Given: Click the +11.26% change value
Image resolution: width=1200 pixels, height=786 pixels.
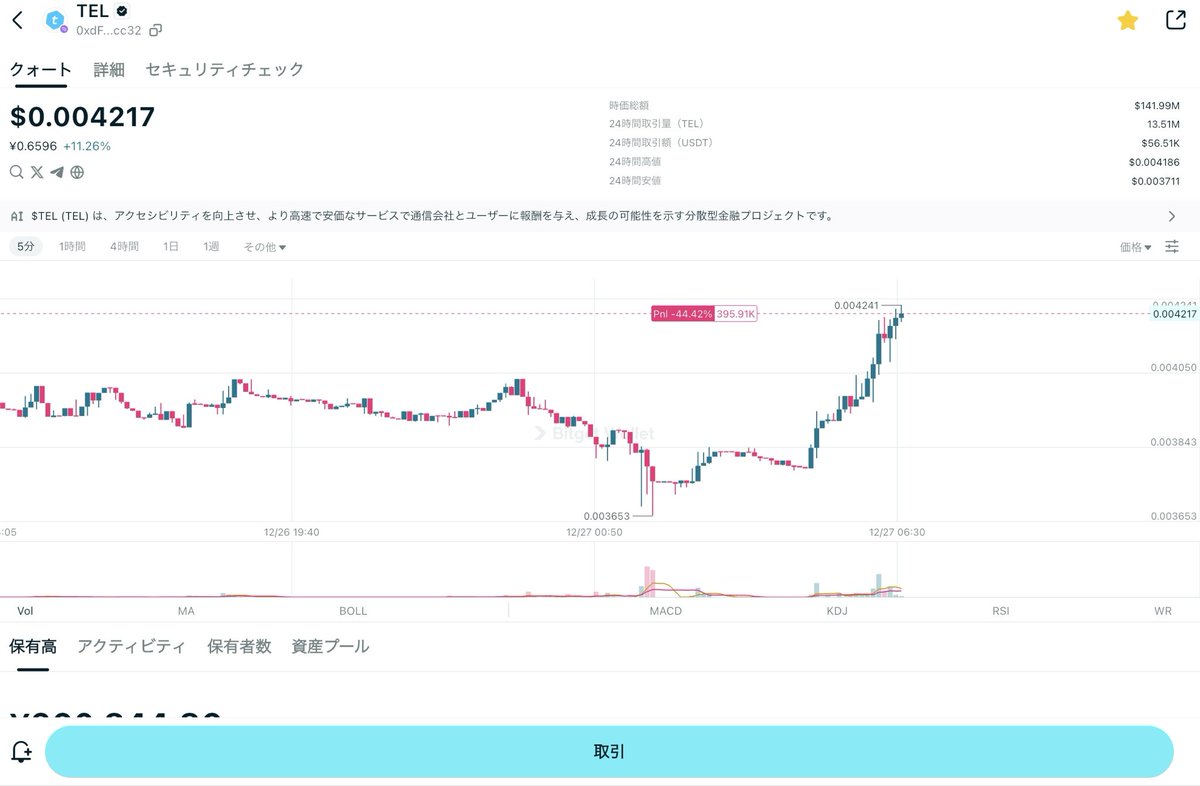Looking at the screenshot, I should (87, 146).
